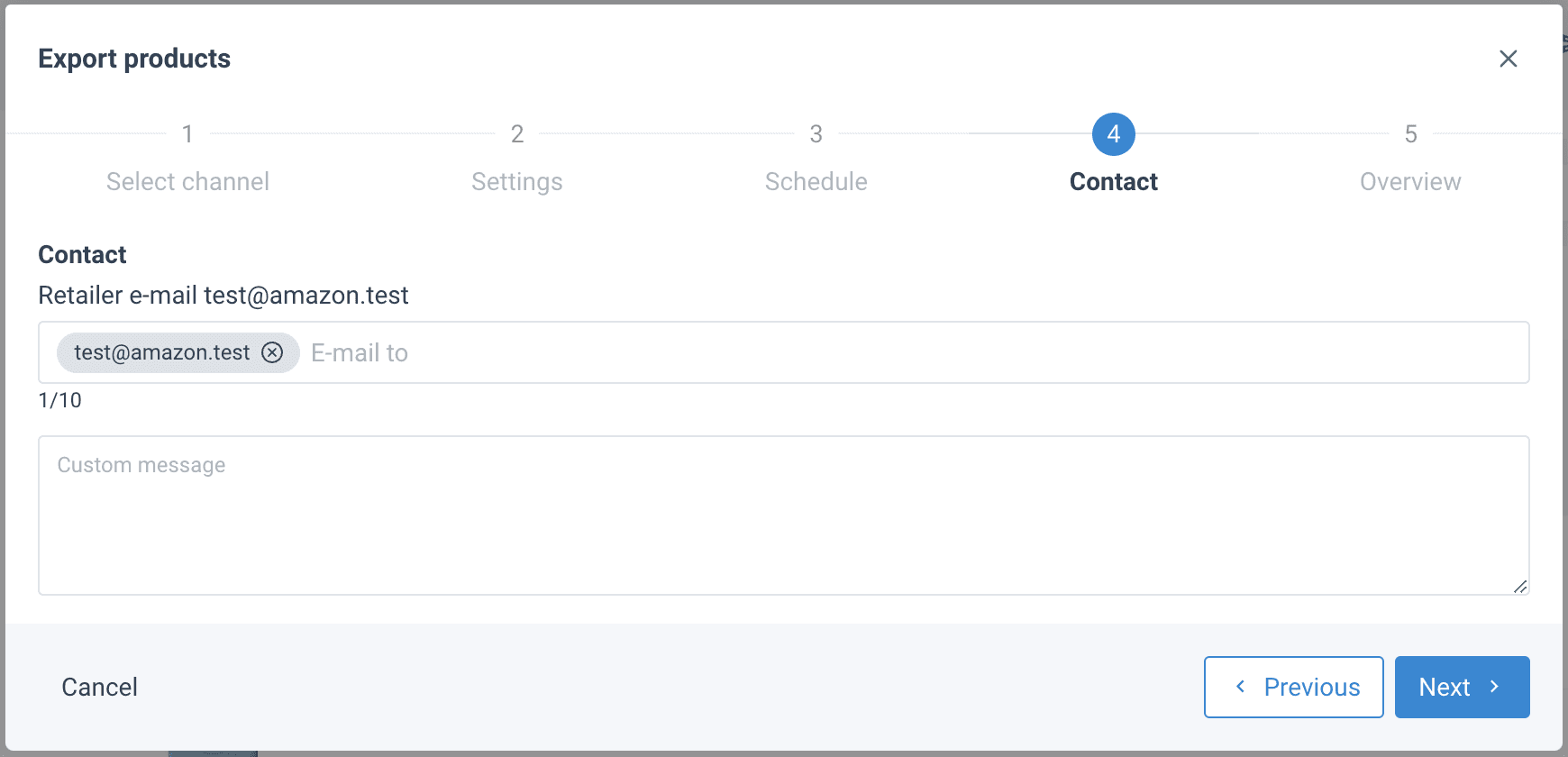
Task: Switch to the Overview step label
Action: pyautogui.click(x=1410, y=182)
